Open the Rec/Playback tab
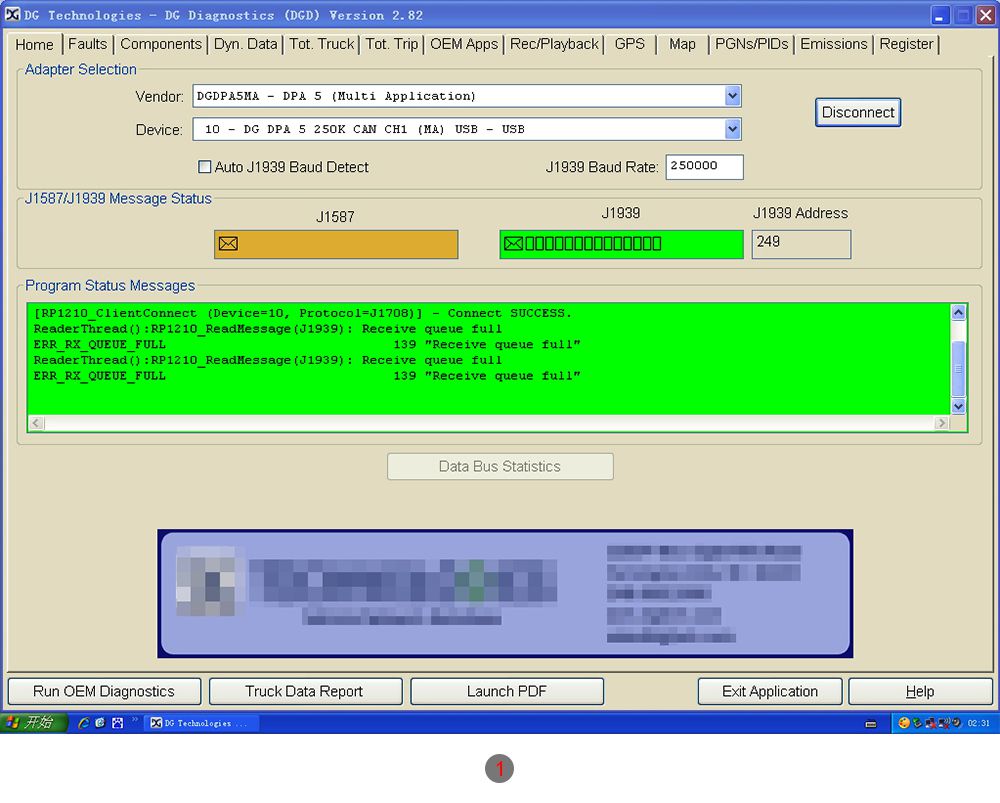 point(554,44)
